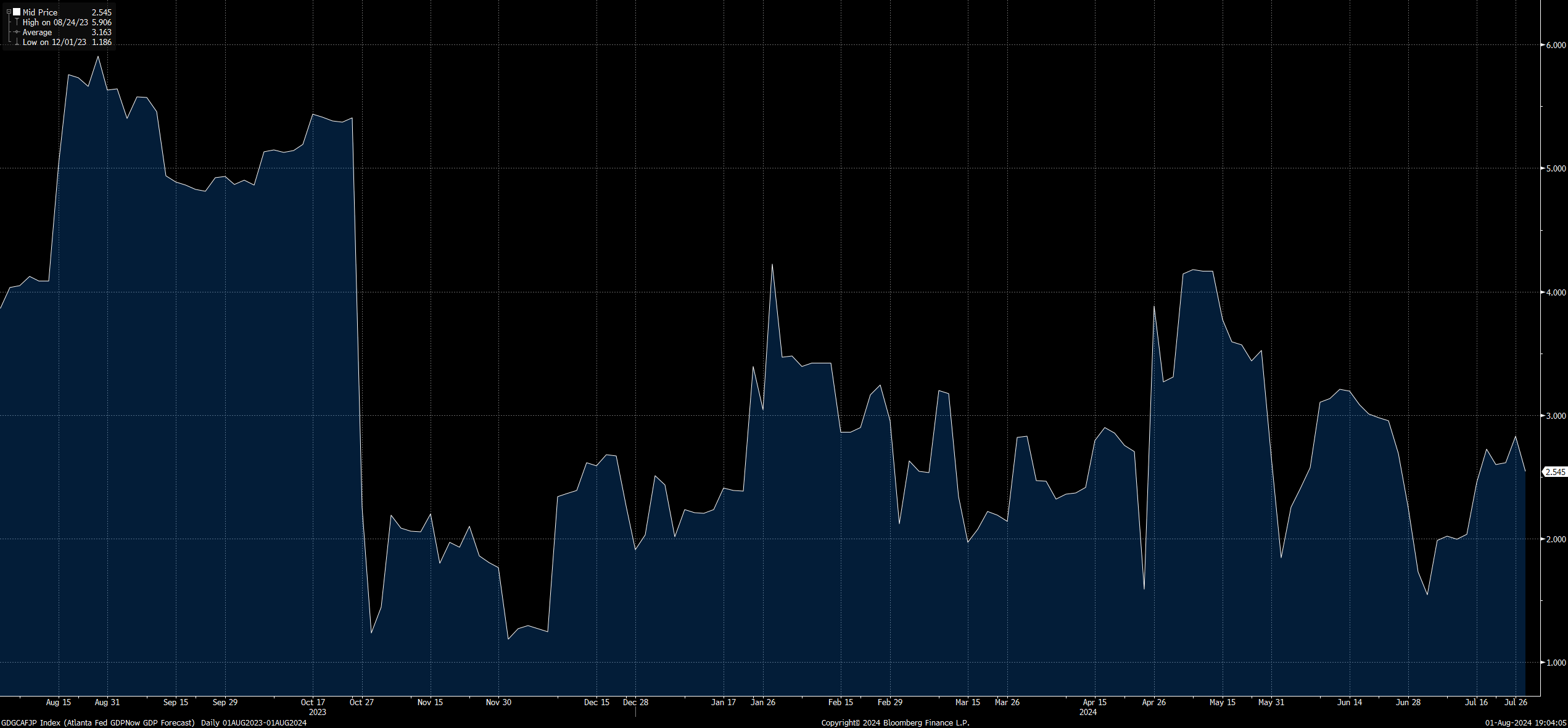Click the 2.545 last price axis tag

tap(1555, 472)
